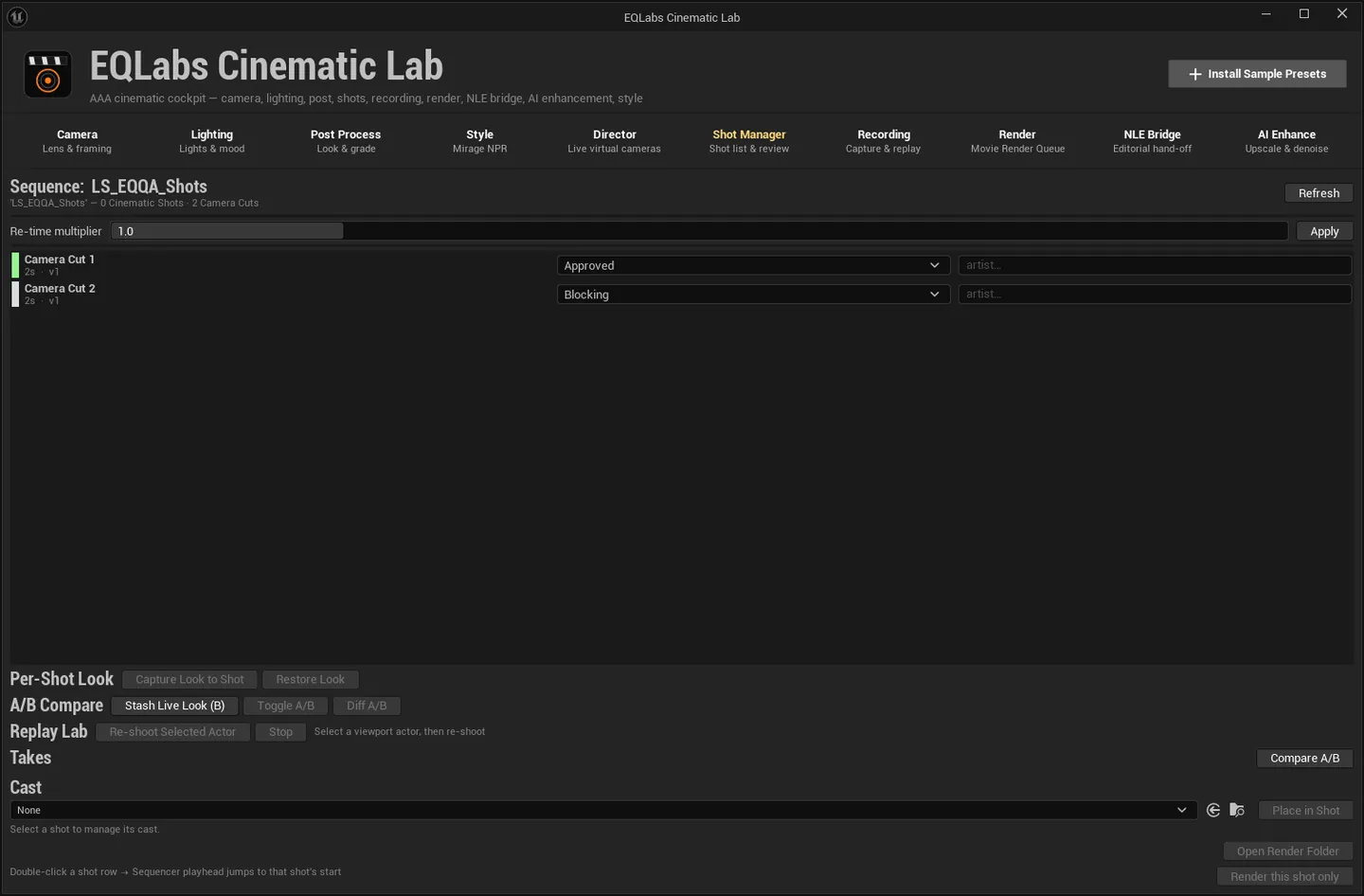
Task: Switch to the Camera tab
Action: (x=77, y=141)
